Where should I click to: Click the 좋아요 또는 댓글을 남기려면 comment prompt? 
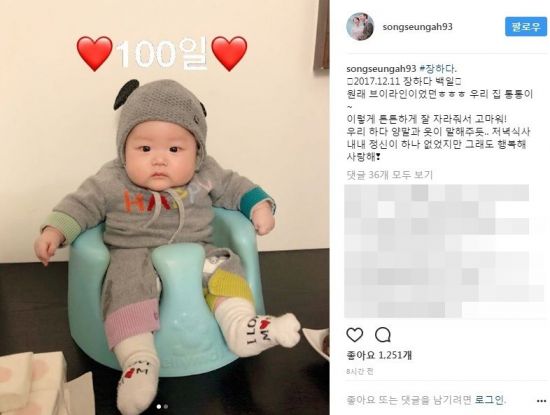(x=410, y=400)
